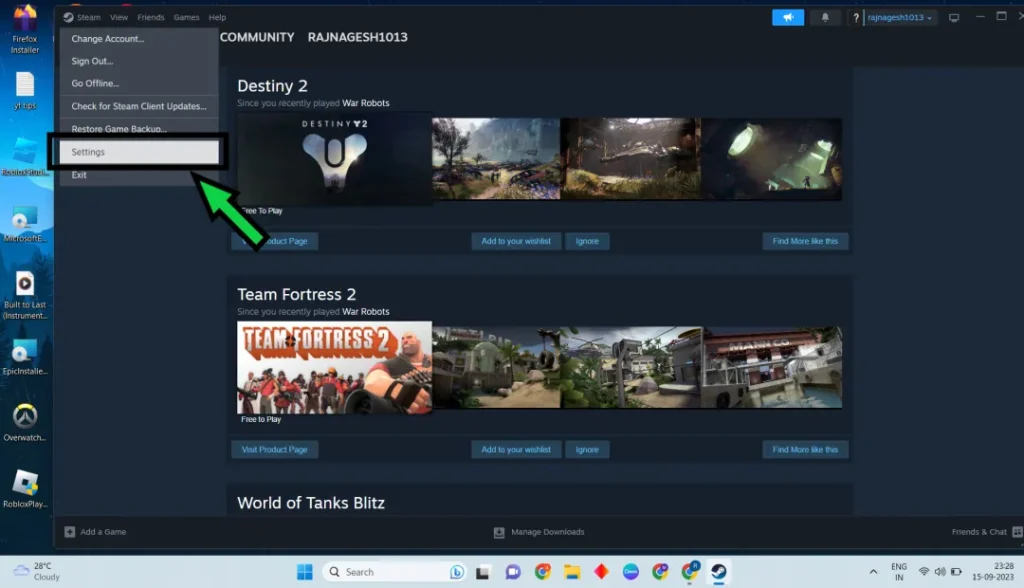Image resolution: width=1024 pixels, height=588 pixels.
Task: Open the notifications bell
Action: coord(825,17)
